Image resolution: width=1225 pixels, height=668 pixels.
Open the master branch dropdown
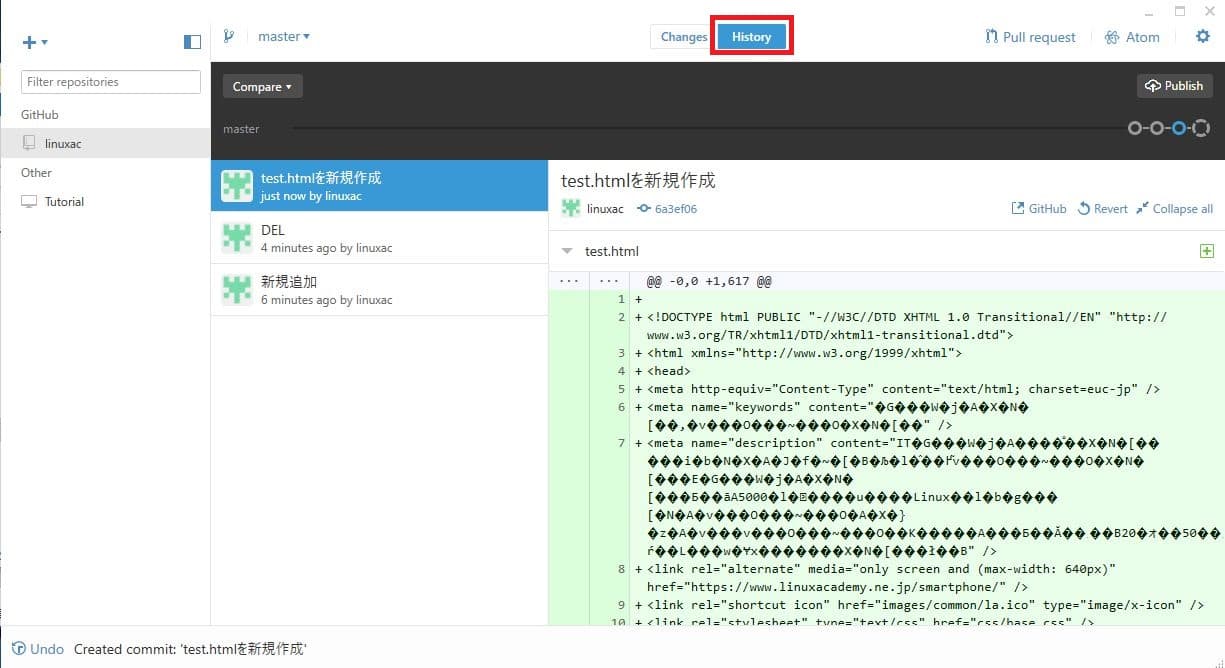point(284,36)
